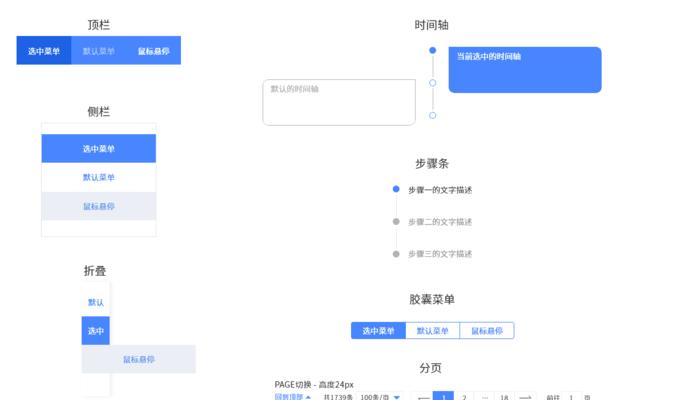Click the filled blue timeline dot at top

pyautogui.click(x=432, y=50)
